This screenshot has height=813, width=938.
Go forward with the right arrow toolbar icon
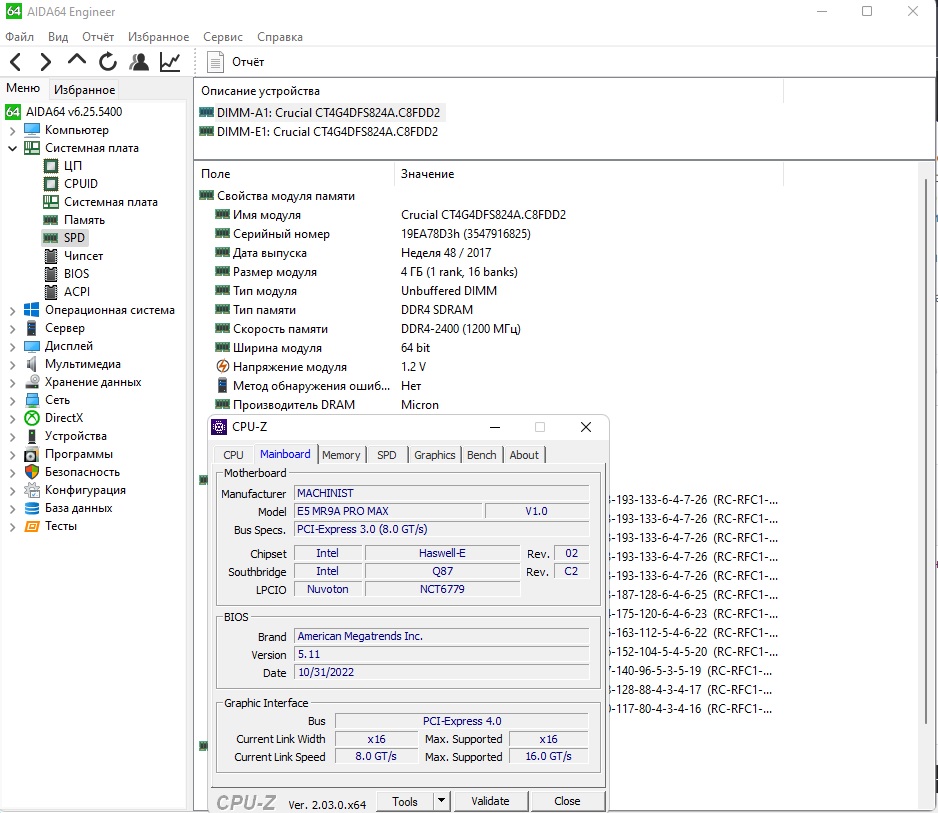(45, 62)
